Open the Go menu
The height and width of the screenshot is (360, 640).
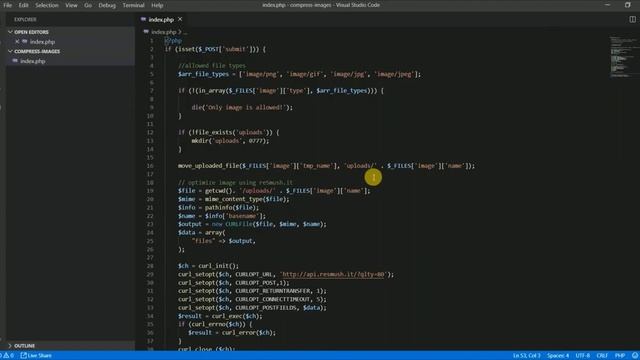click(88, 5)
